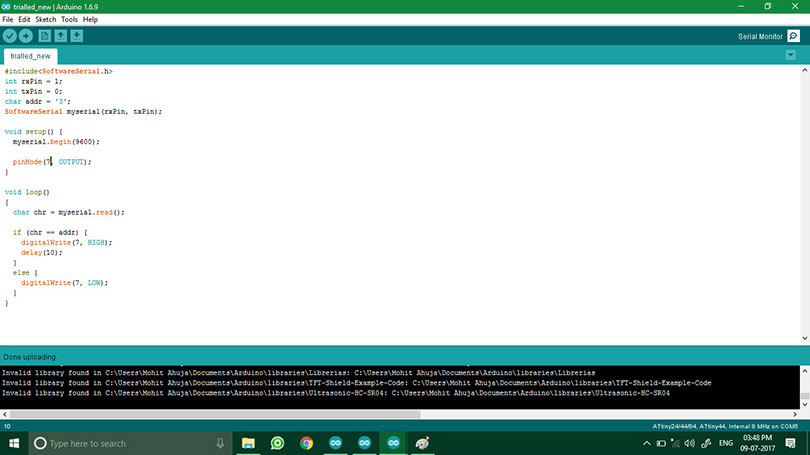
Task: Click the 'myserial.begin(9600);' line
Action: 56,142
